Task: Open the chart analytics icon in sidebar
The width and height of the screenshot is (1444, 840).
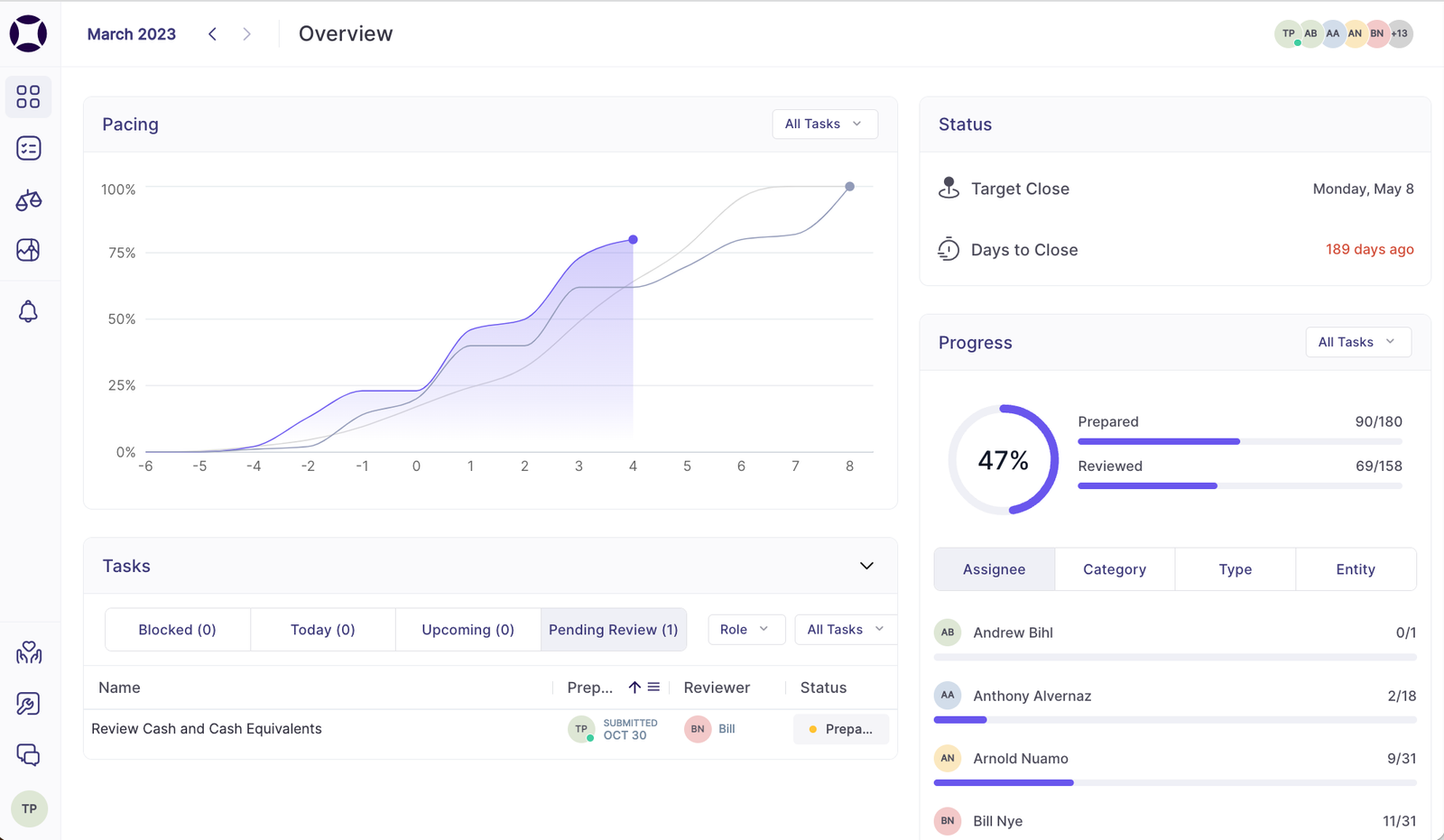Action: (28, 250)
